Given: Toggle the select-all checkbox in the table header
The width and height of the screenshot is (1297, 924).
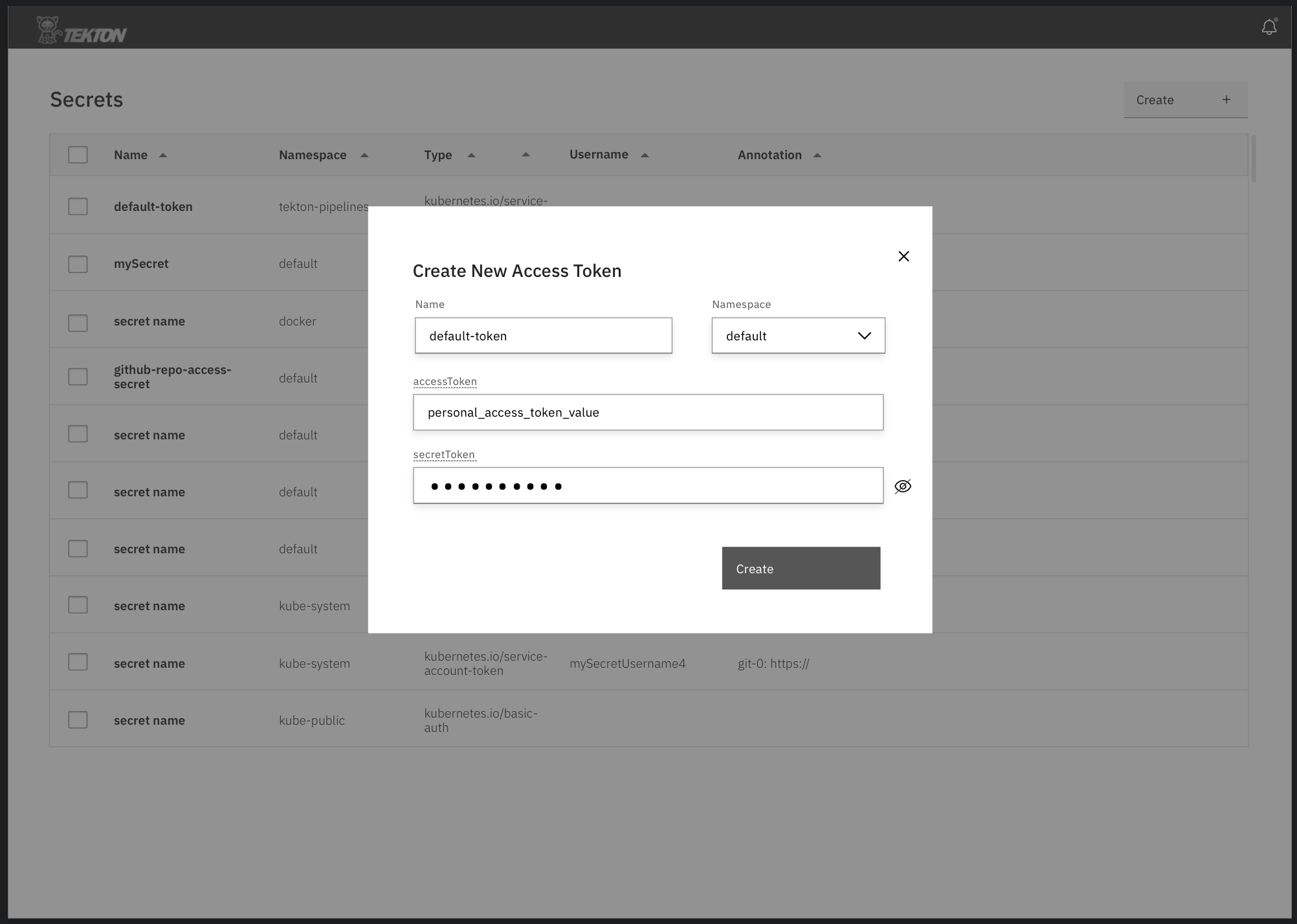Looking at the screenshot, I should pyautogui.click(x=78, y=155).
